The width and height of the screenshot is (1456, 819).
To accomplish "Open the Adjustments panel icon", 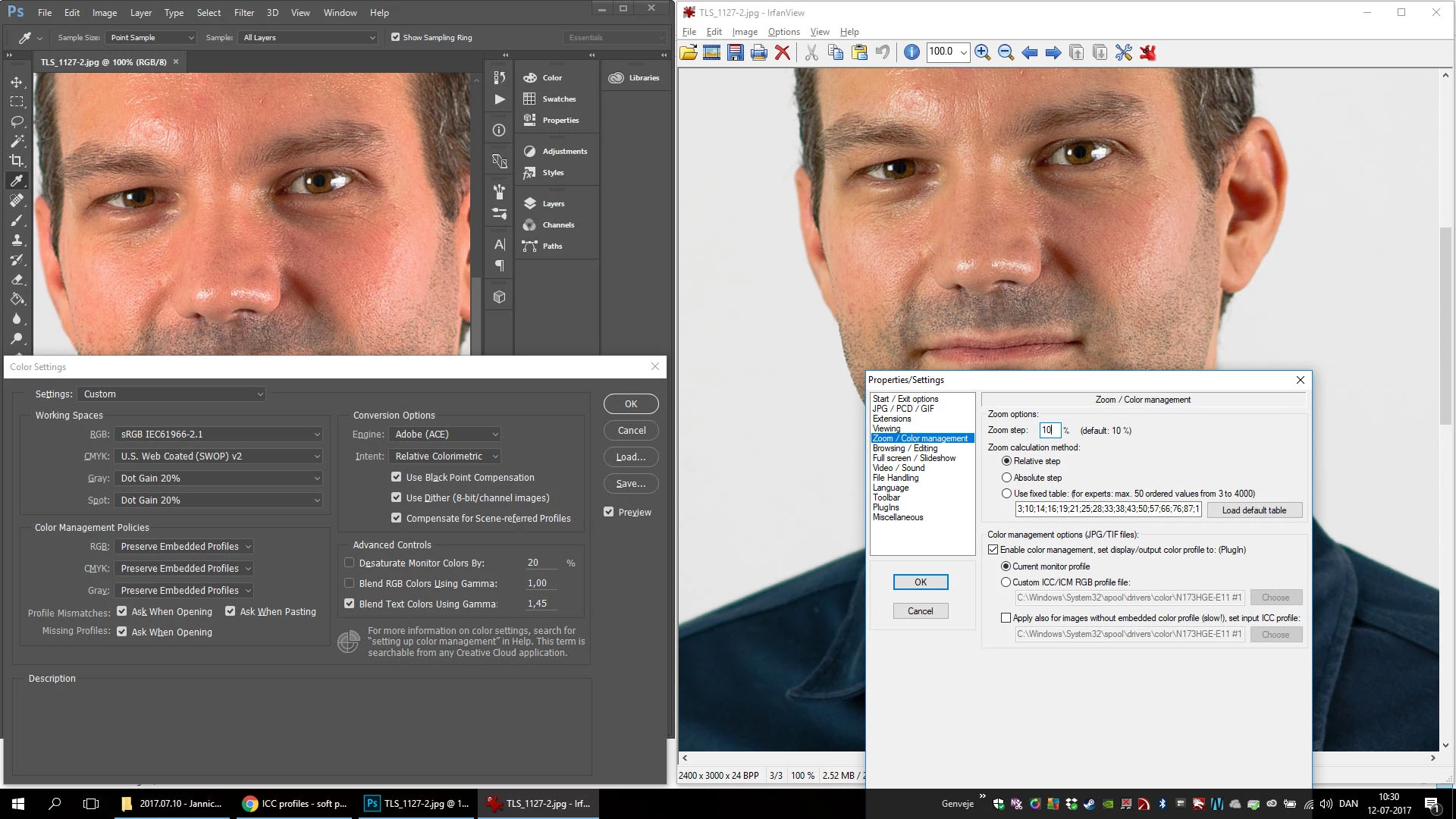I will (x=529, y=152).
